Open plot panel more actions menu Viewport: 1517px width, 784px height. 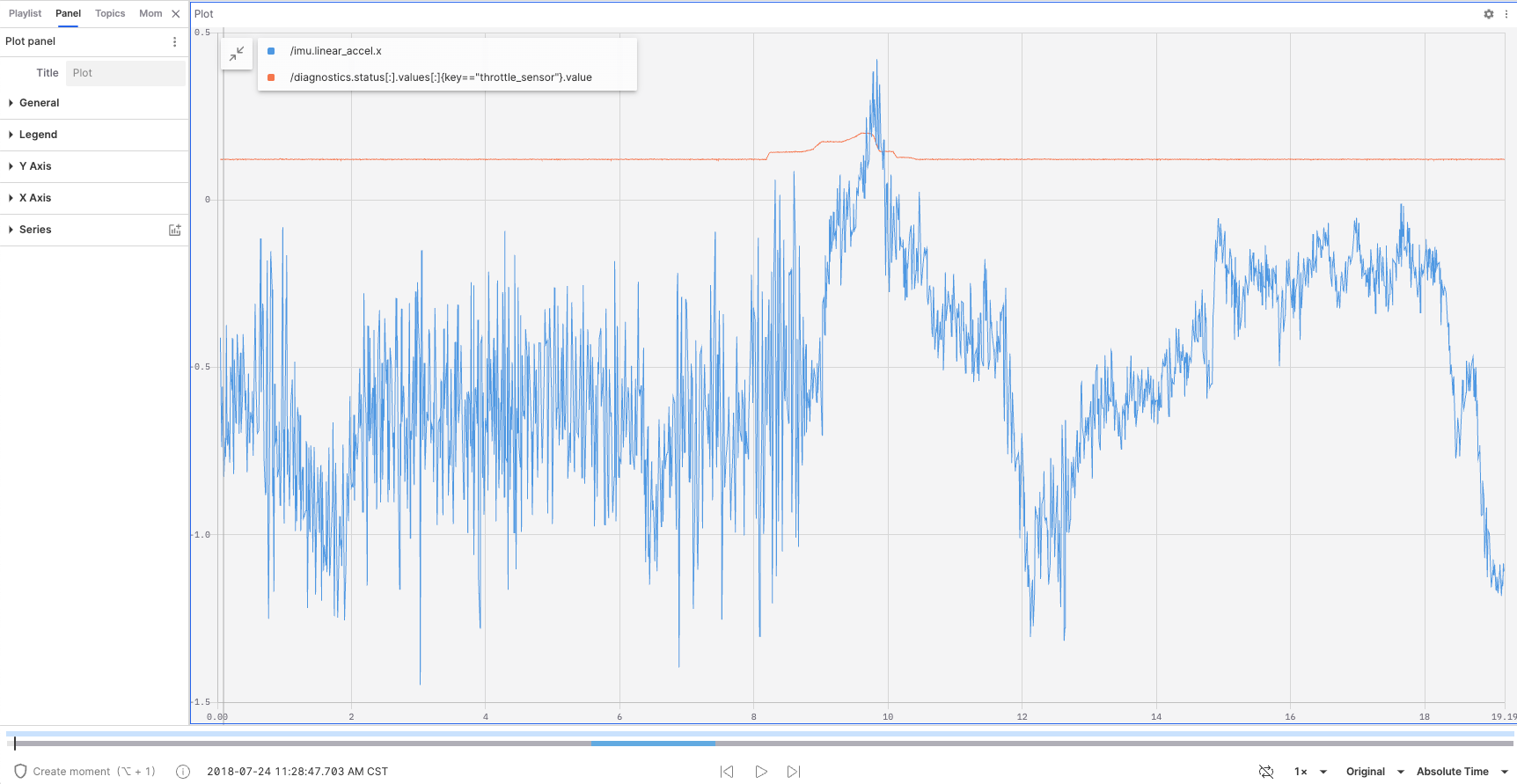pyautogui.click(x=1506, y=14)
